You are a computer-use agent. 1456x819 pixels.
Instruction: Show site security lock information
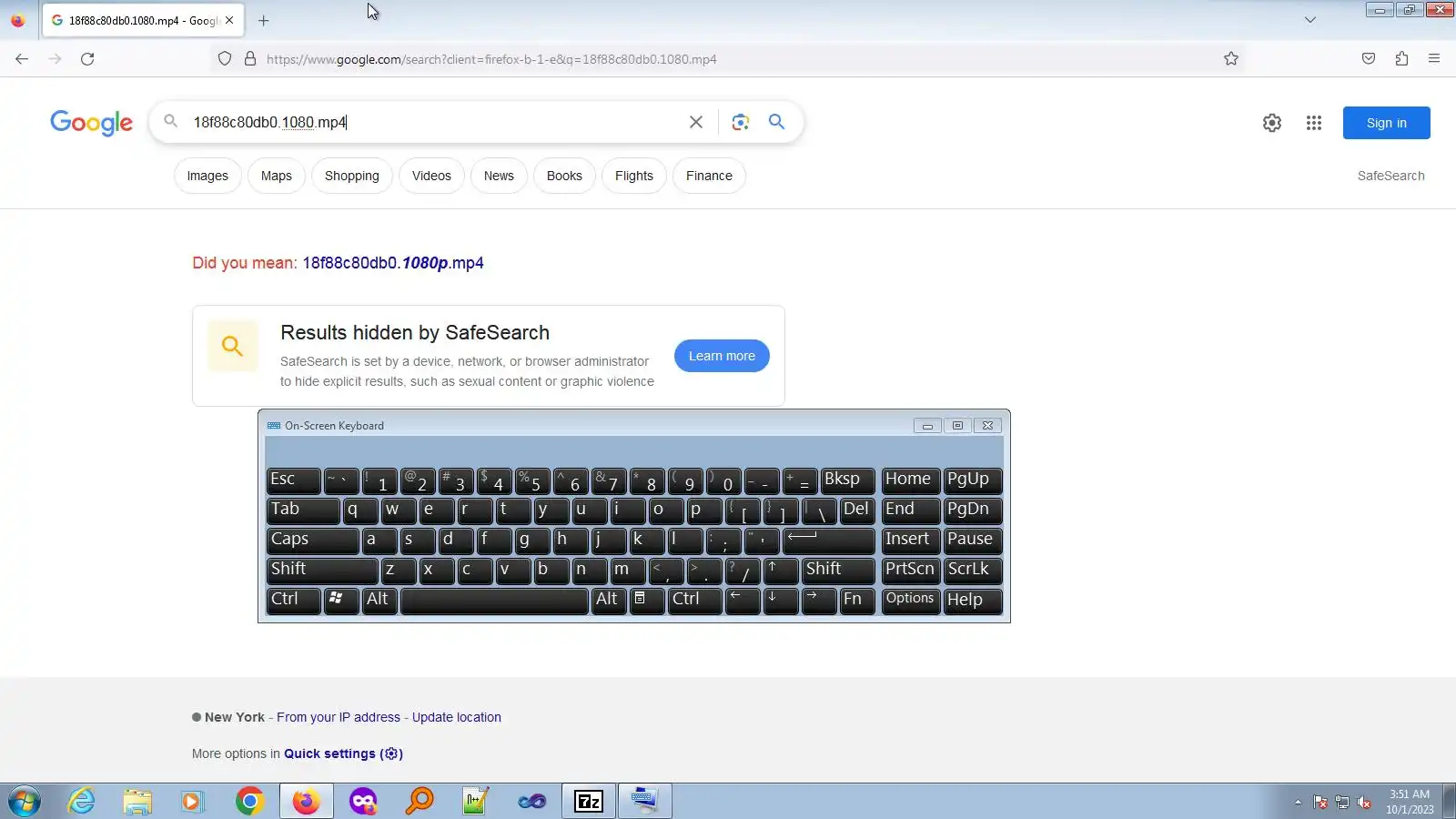pyautogui.click(x=250, y=59)
